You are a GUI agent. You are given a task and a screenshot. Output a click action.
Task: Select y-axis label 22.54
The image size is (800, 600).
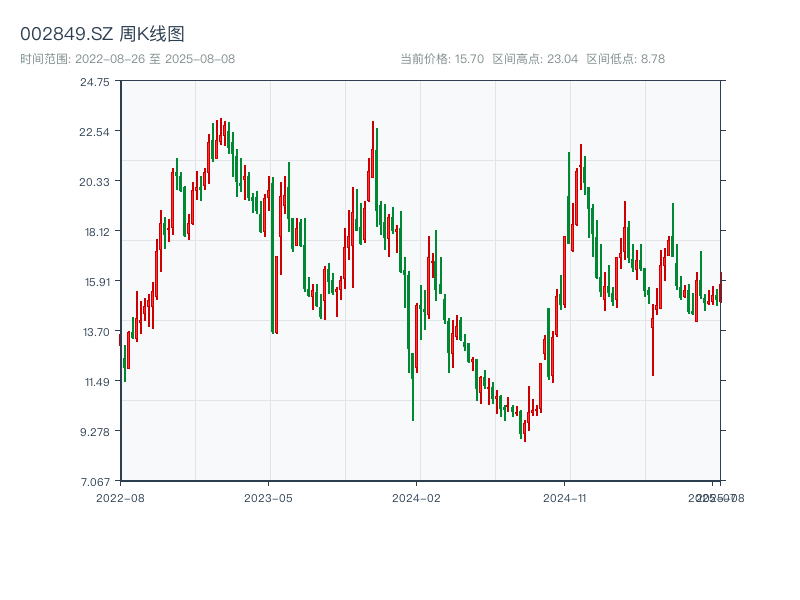94,132
